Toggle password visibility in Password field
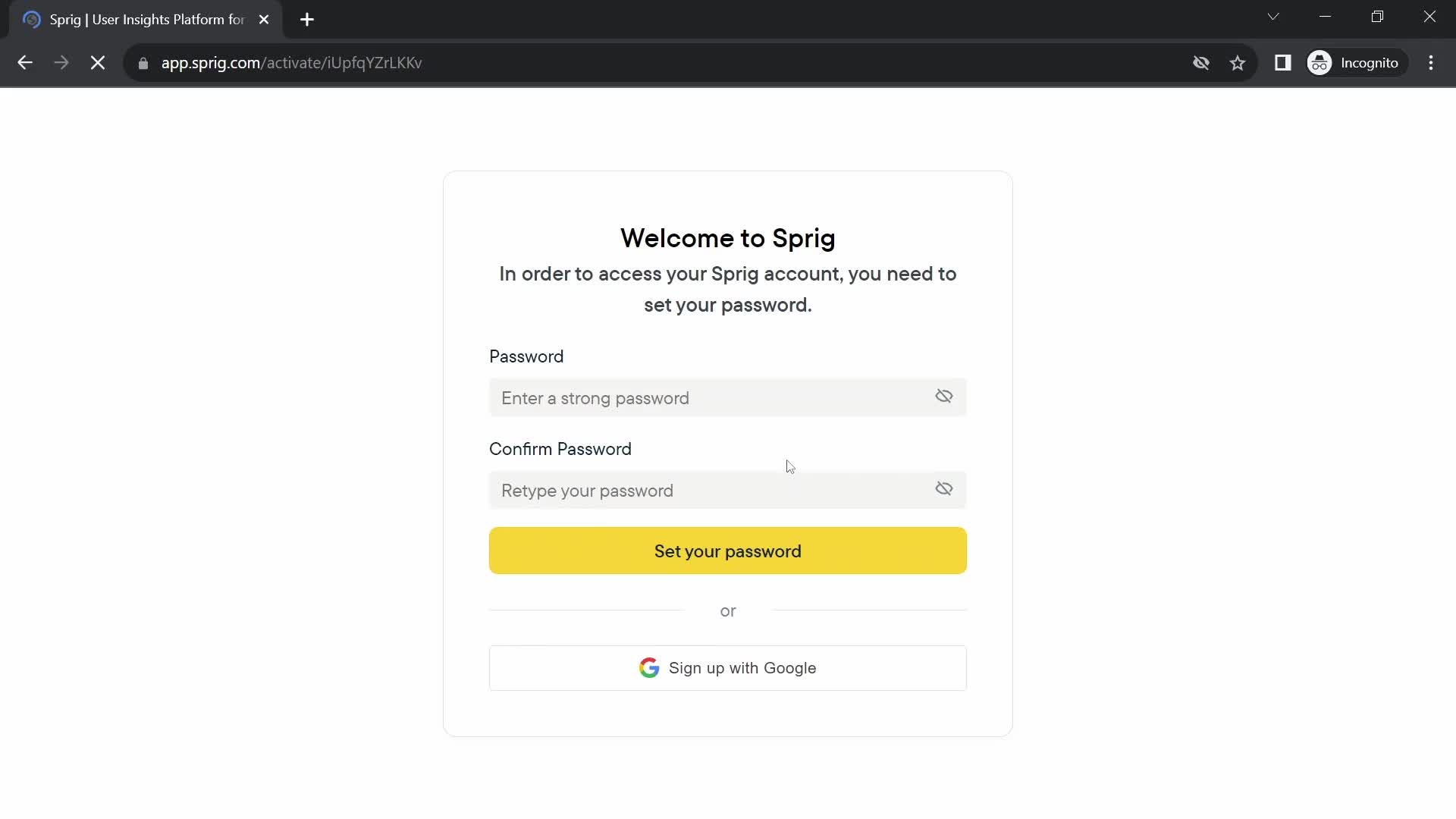The height and width of the screenshot is (819, 1456). coord(944,397)
